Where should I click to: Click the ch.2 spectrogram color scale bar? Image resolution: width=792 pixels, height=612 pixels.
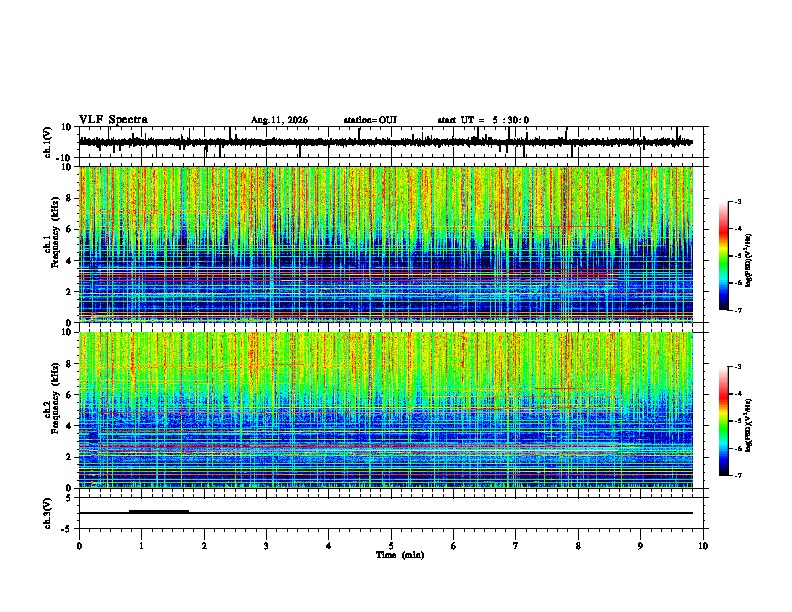723,421
